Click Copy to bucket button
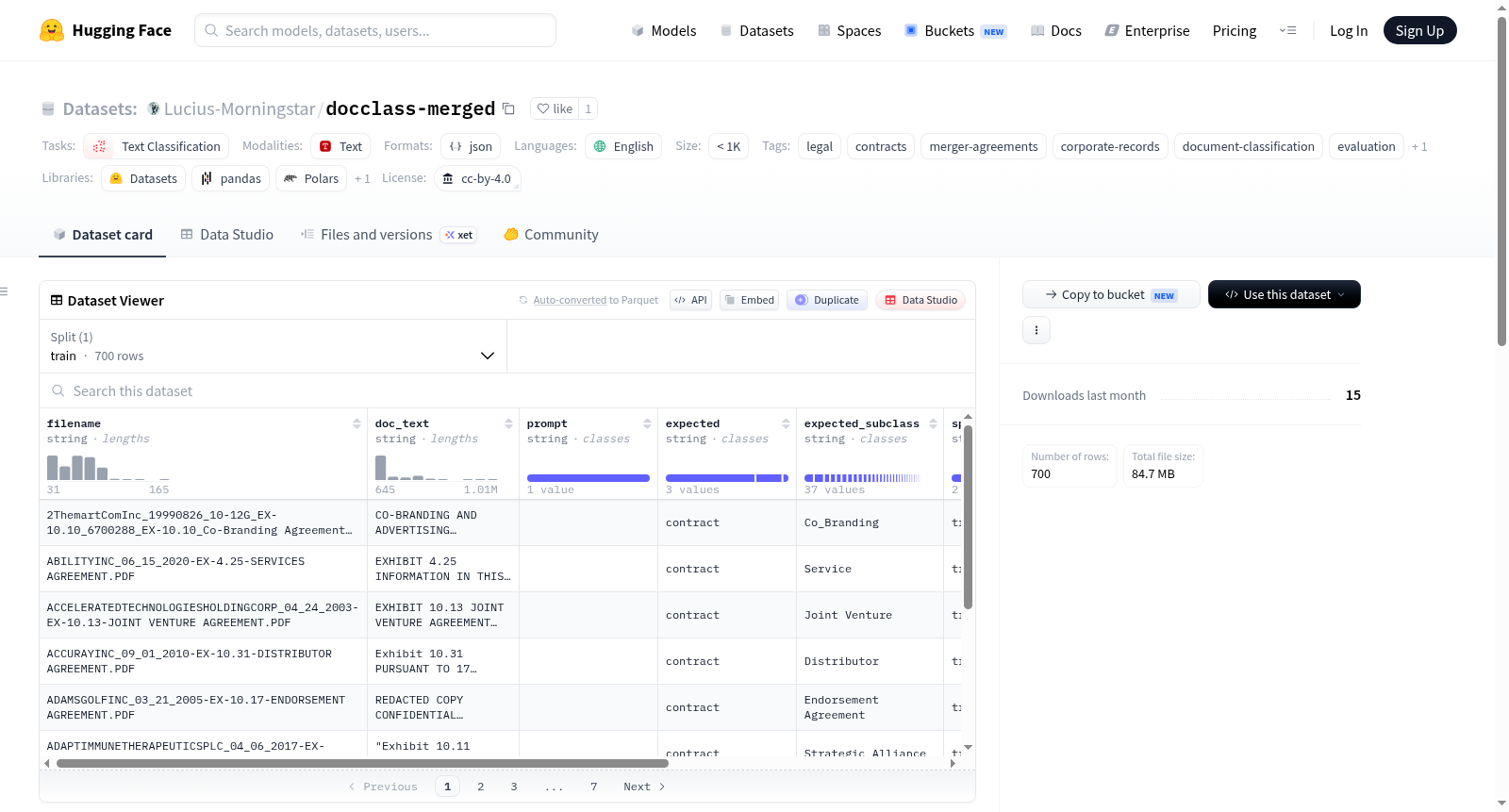This screenshot has width=1509, height=812. pos(1111,294)
